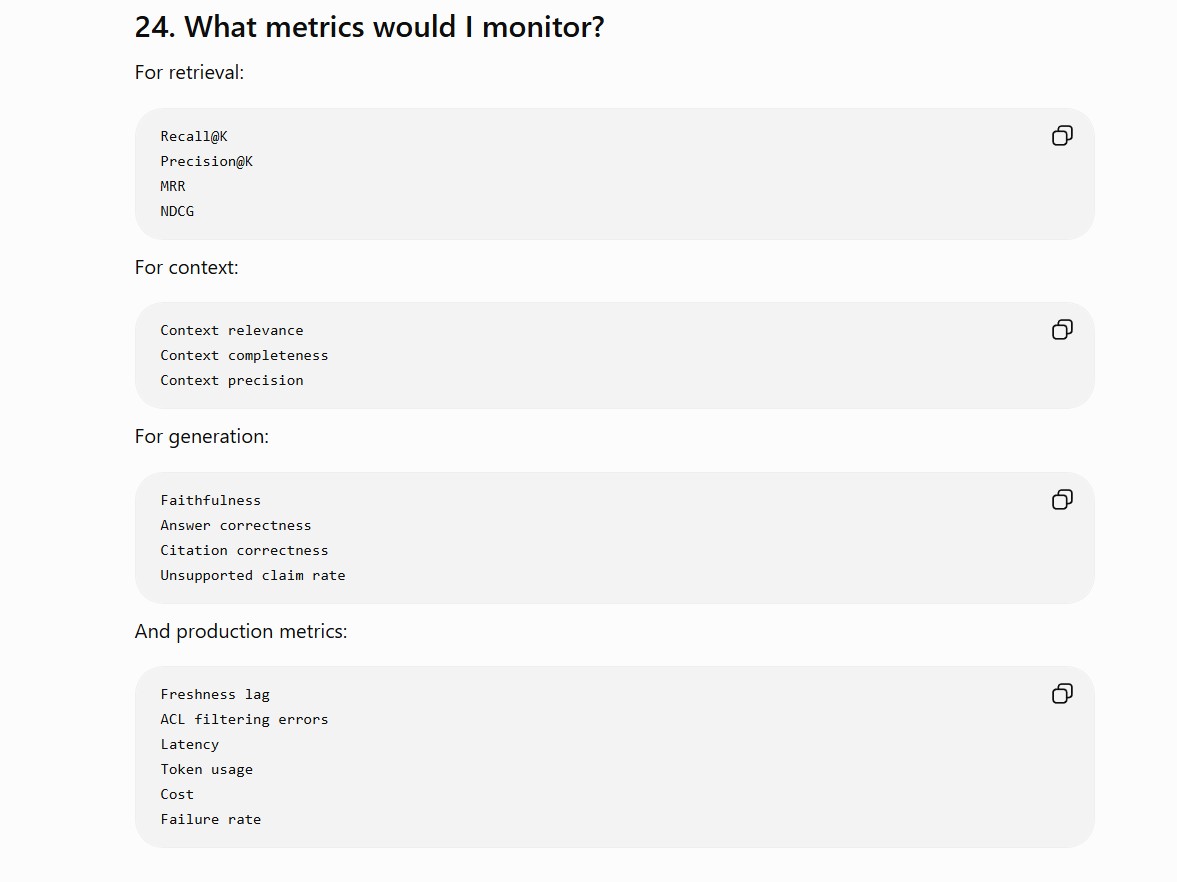Click the "NDCG" metric line
1177x882 pixels.
click(x=177, y=211)
